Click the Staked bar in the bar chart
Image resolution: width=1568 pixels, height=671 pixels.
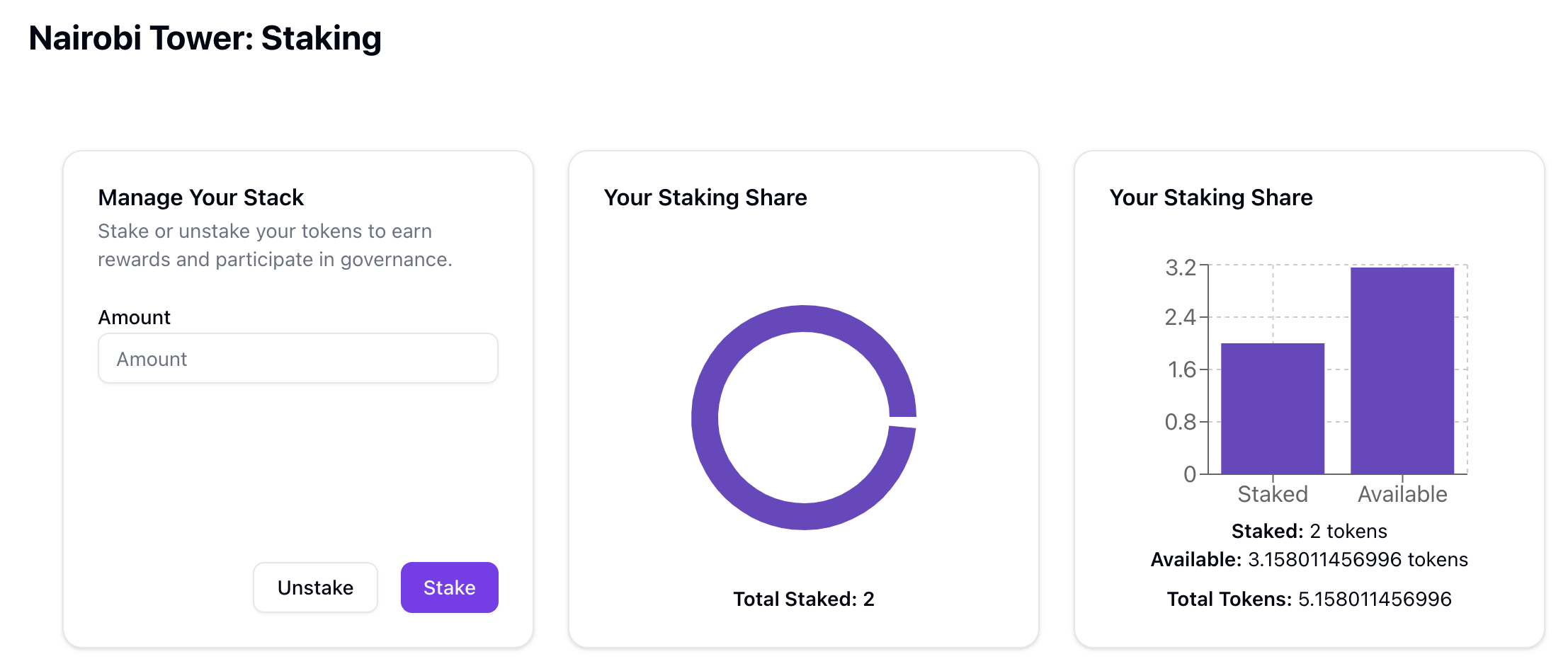1272,408
